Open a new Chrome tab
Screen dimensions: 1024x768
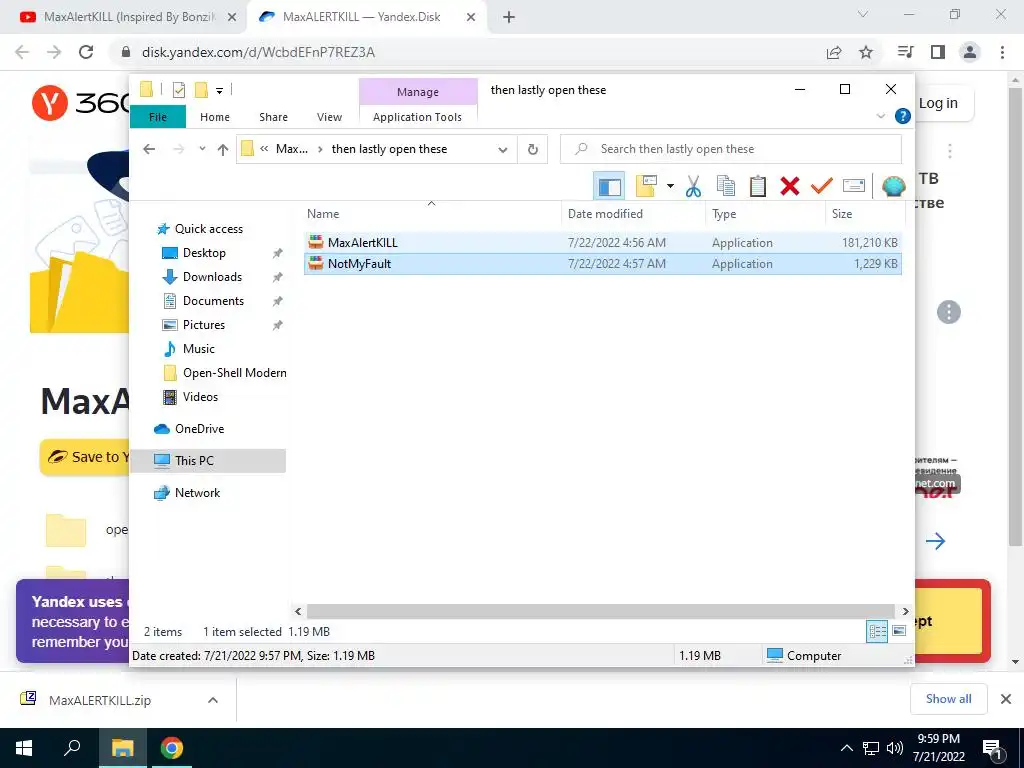509,17
